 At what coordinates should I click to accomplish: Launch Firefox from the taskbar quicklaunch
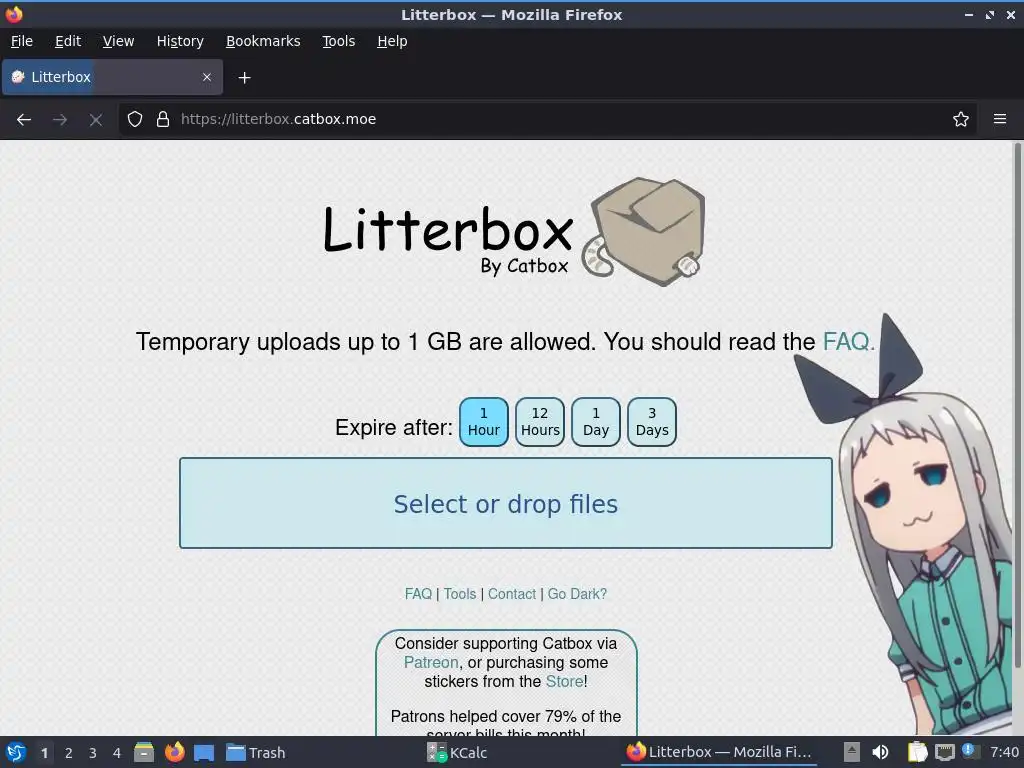[174, 752]
